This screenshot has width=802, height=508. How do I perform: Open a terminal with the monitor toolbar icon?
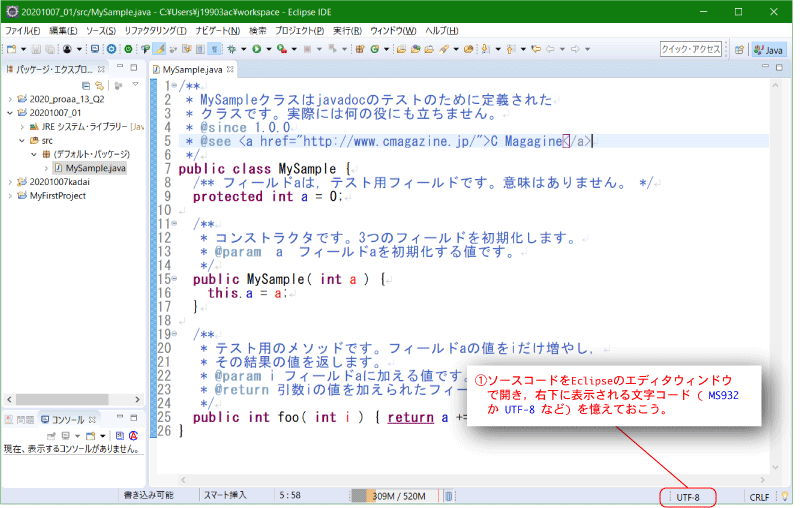[x=95, y=49]
